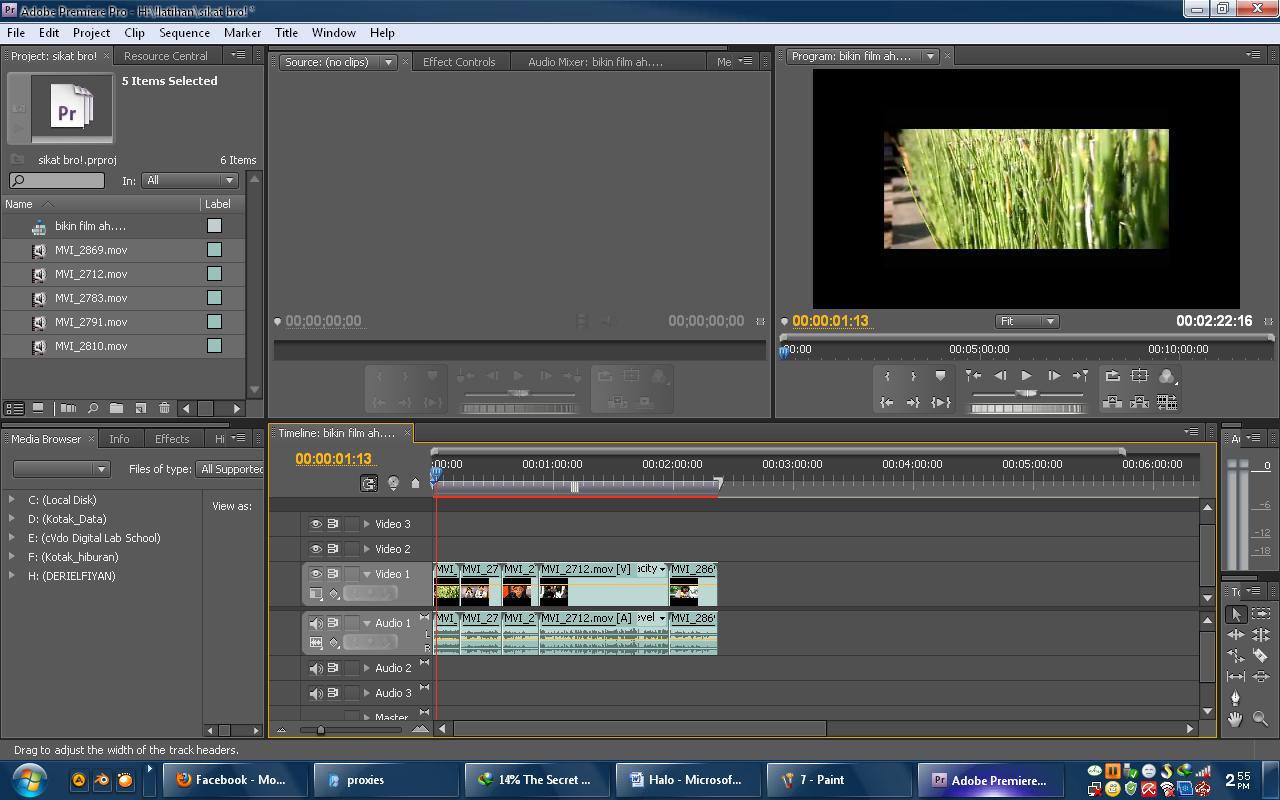
Task: Click Extract button in Program monitor
Action: click(x=1139, y=402)
